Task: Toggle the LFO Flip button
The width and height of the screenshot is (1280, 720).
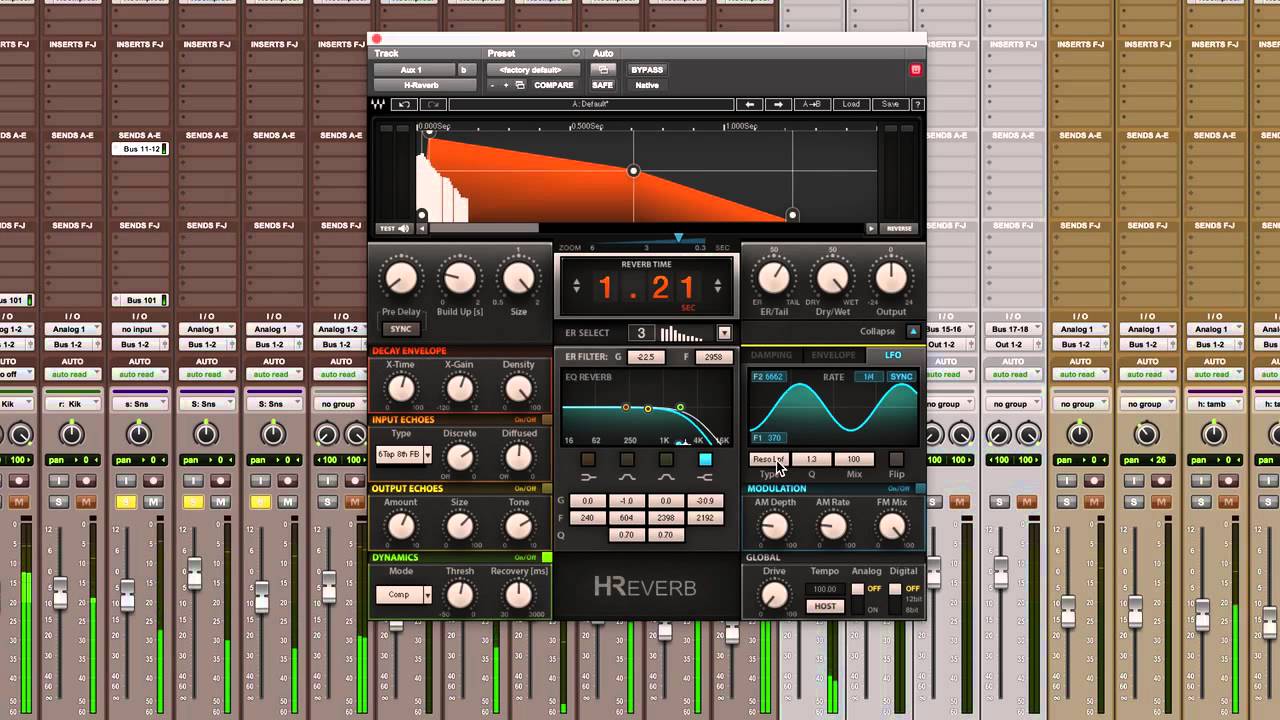Action: tap(896, 459)
